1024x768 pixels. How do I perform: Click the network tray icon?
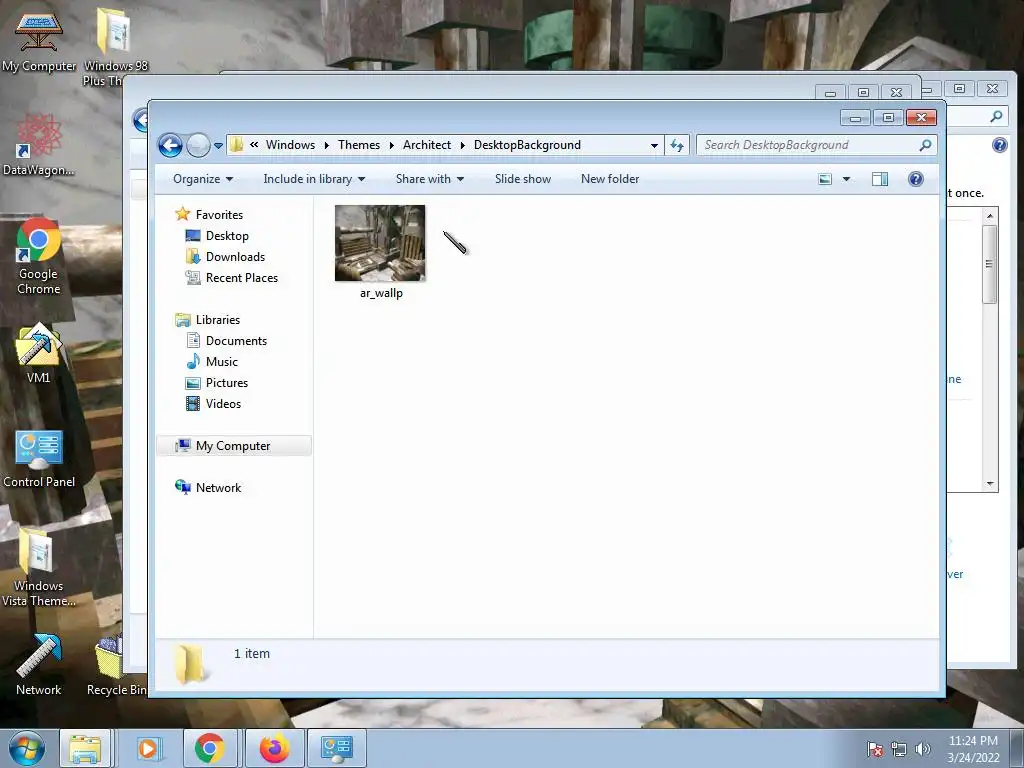click(x=899, y=749)
